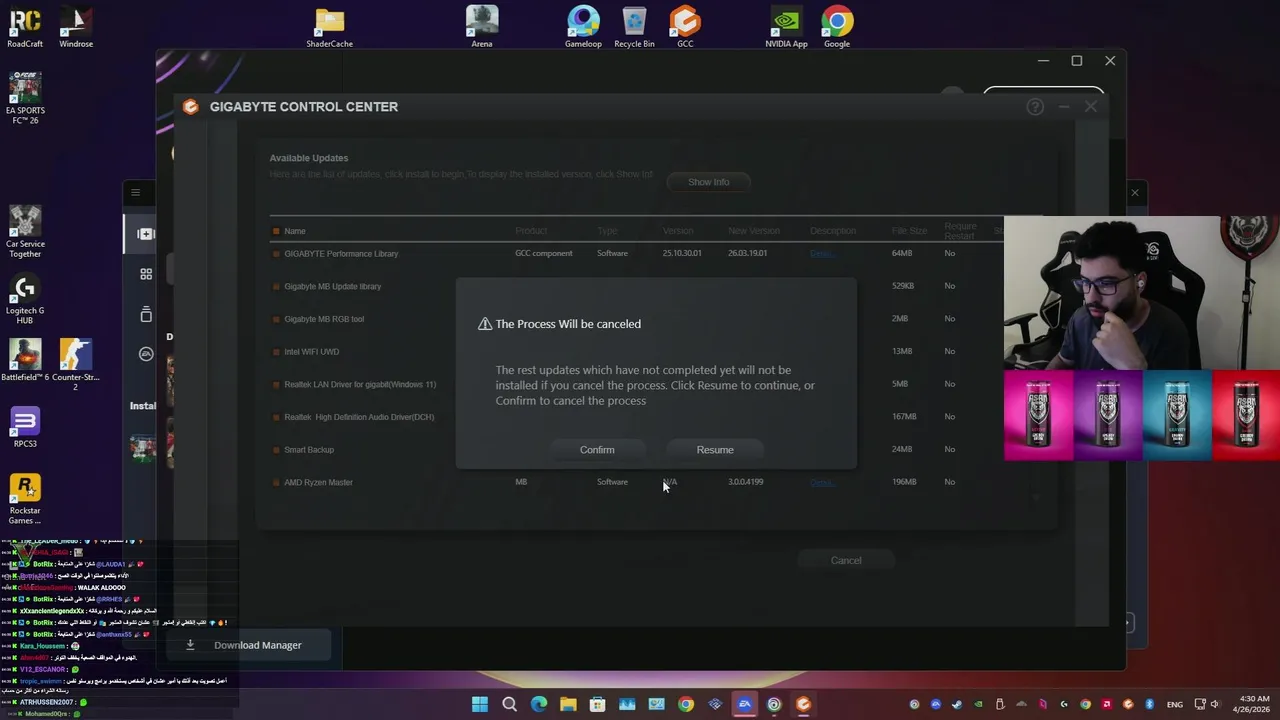
Task: Click the Available Updates heading
Action: [x=308, y=158]
